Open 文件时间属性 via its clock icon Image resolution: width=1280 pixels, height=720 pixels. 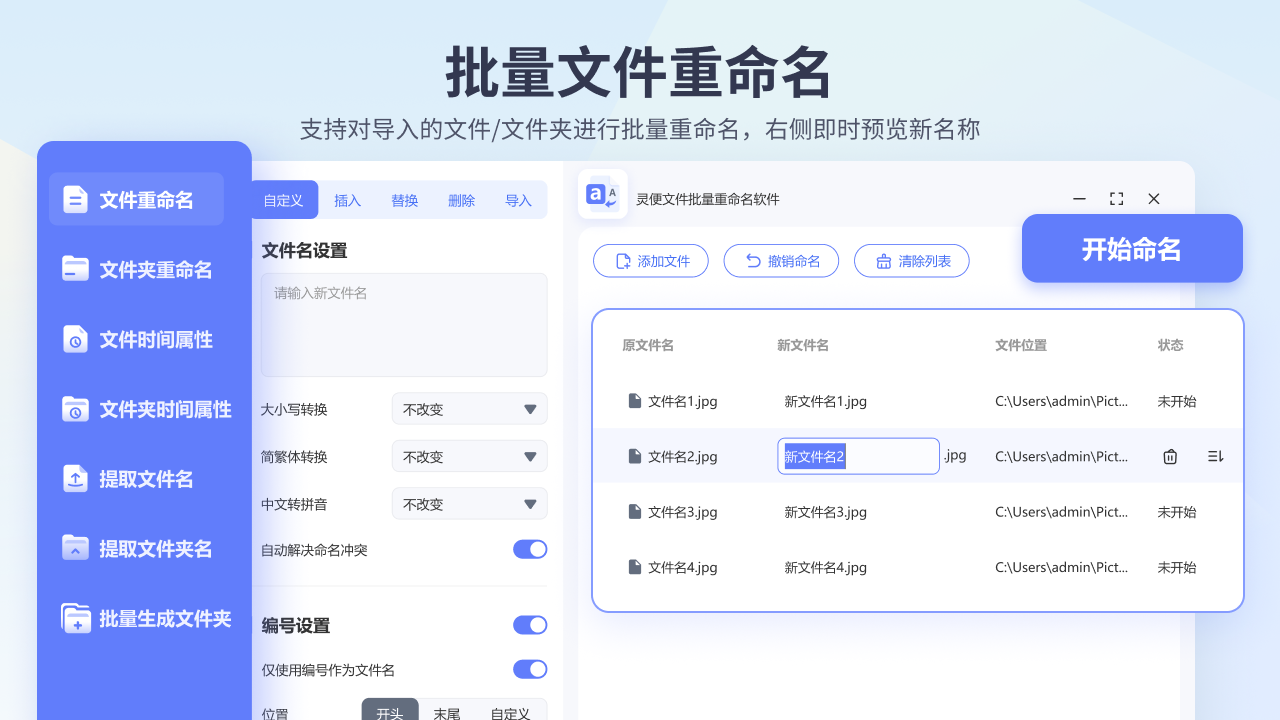click(x=75, y=338)
